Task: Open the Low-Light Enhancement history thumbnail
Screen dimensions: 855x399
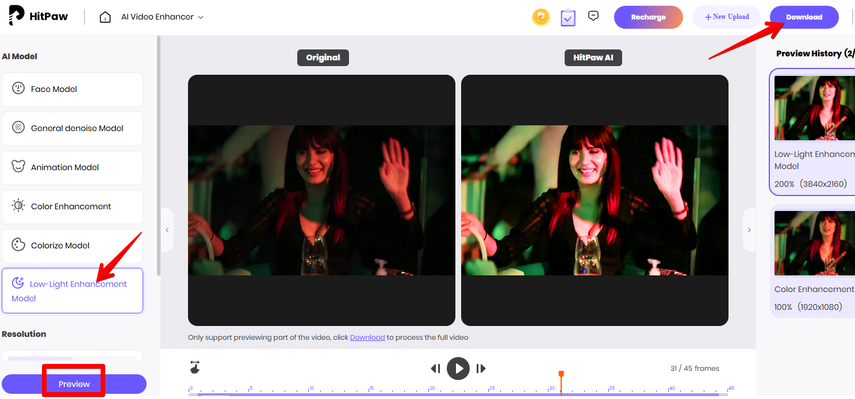Action: pyautogui.click(x=814, y=108)
